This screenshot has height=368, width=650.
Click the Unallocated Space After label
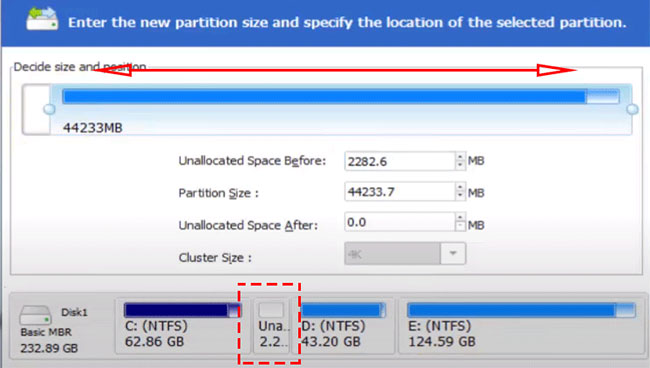click(x=248, y=225)
